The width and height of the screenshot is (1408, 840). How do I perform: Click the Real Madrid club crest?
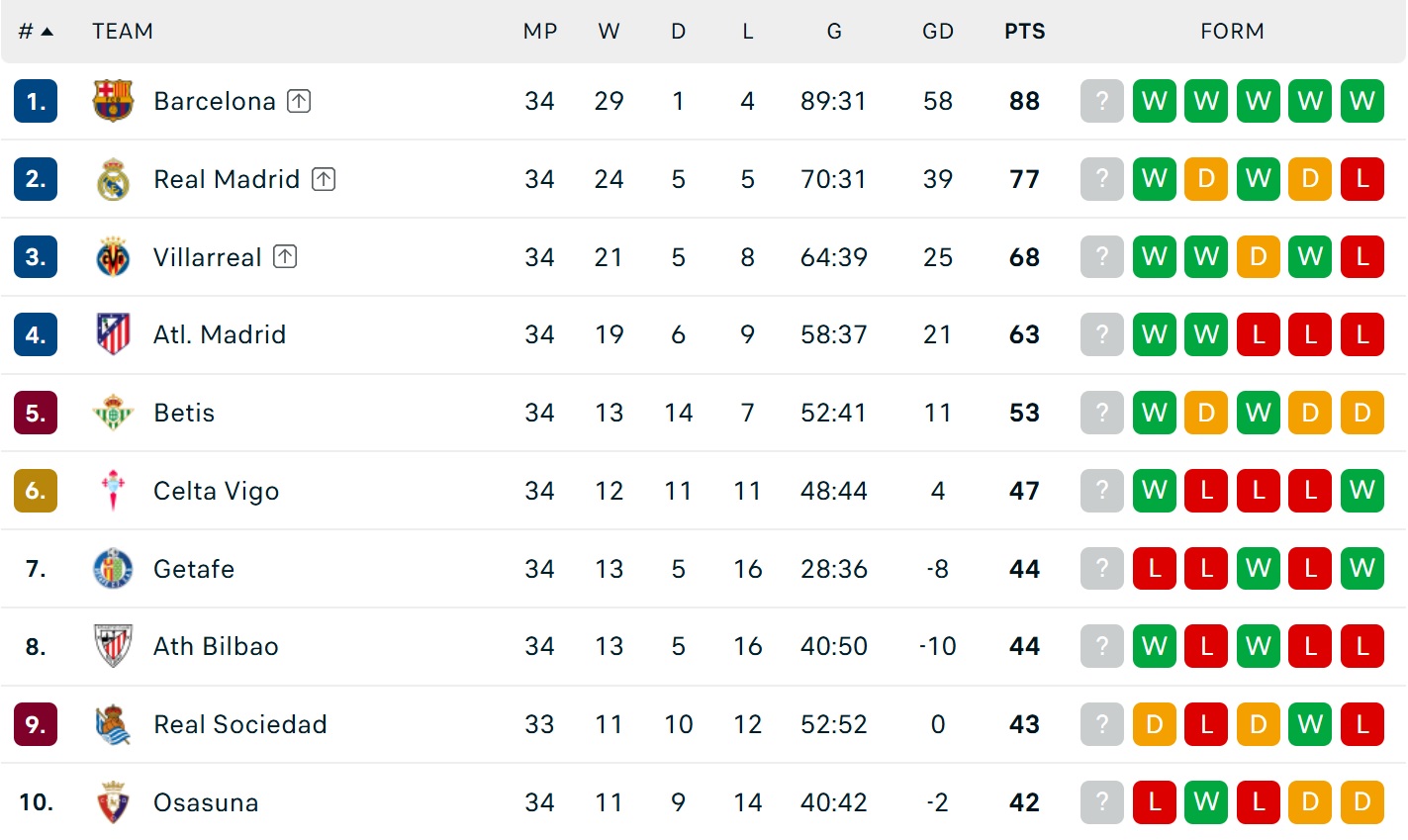(113, 179)
